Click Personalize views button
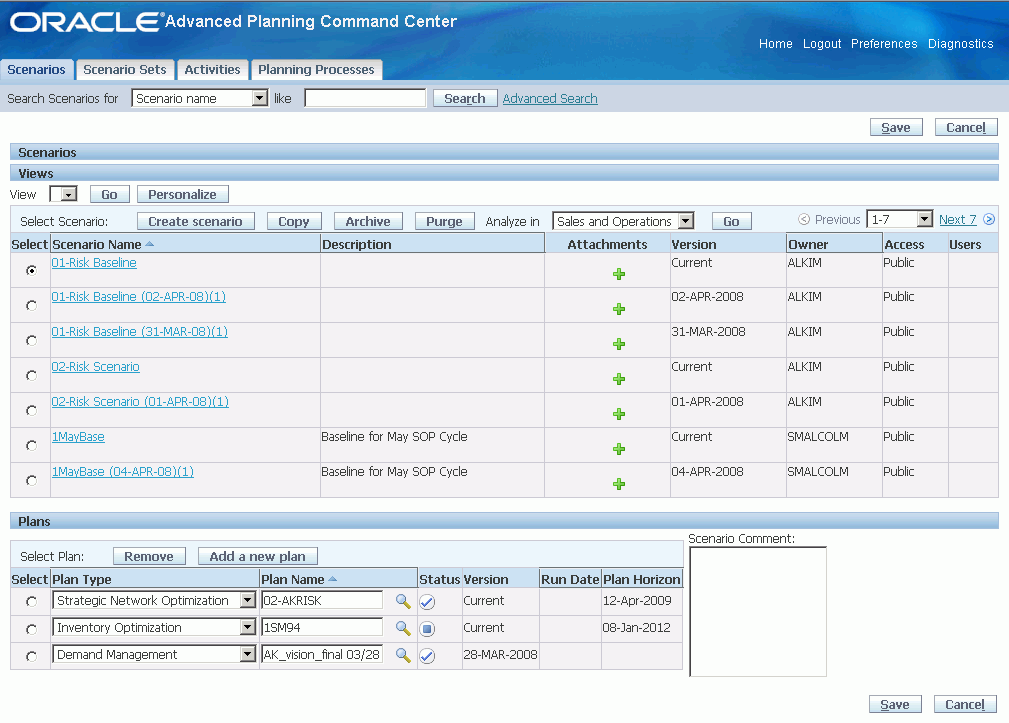The height and width of the screenshot is (723, 1009). pos(182,194)
